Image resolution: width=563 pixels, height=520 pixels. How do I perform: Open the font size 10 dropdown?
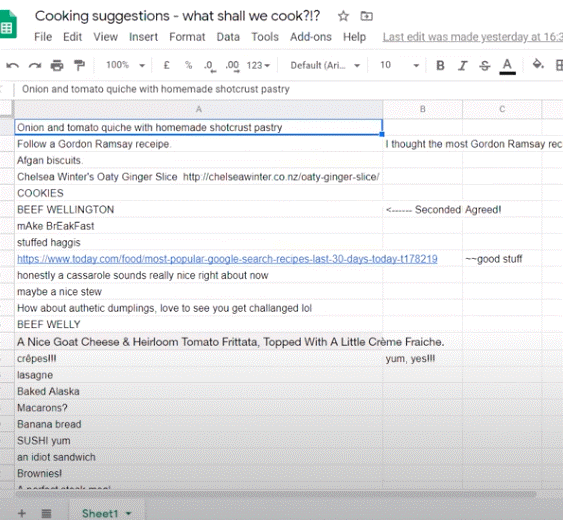coord(399,65)
